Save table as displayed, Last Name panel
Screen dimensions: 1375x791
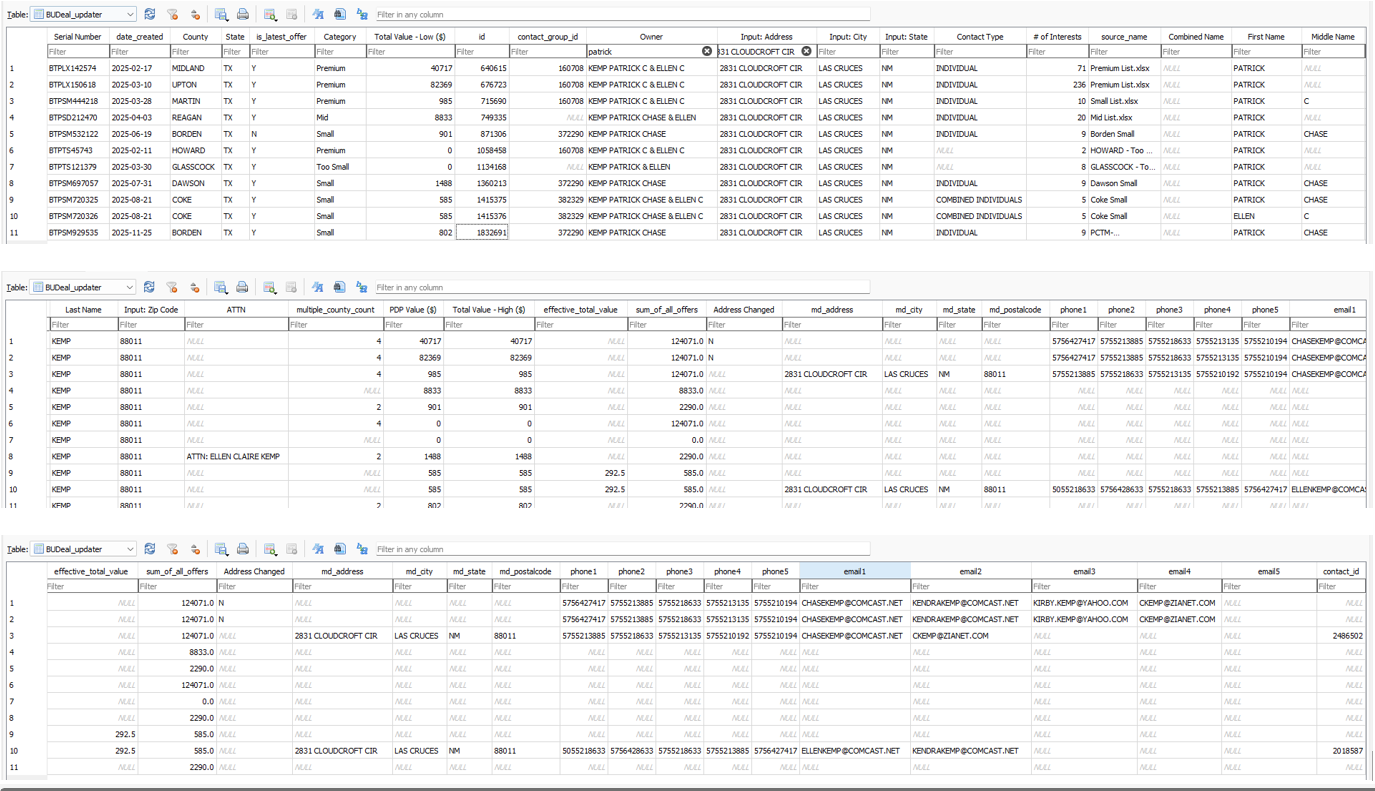220,287
